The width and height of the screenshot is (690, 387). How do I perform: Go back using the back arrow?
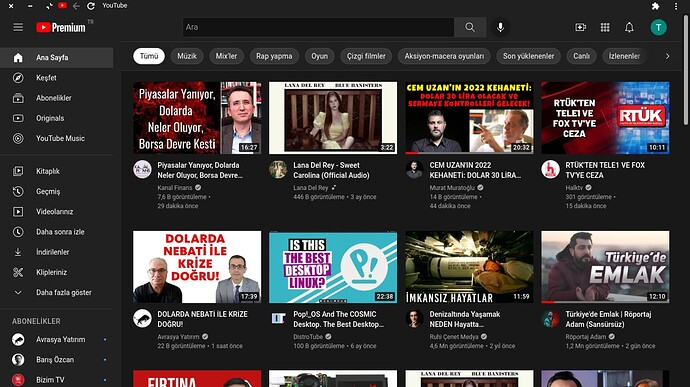click(x=76, y=6)
